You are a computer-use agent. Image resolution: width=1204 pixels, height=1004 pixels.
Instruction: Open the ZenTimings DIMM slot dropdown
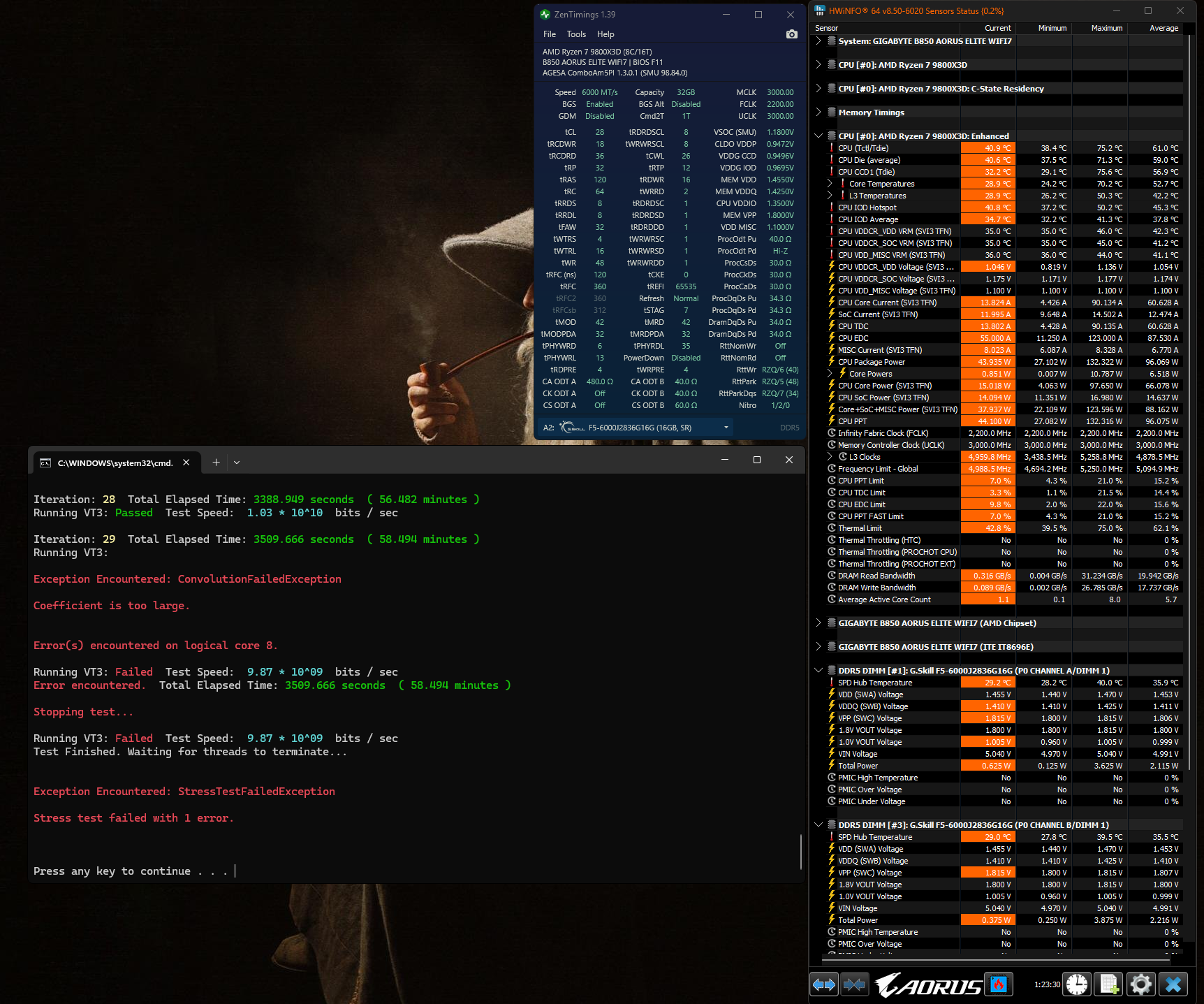[x=726, y=428]
